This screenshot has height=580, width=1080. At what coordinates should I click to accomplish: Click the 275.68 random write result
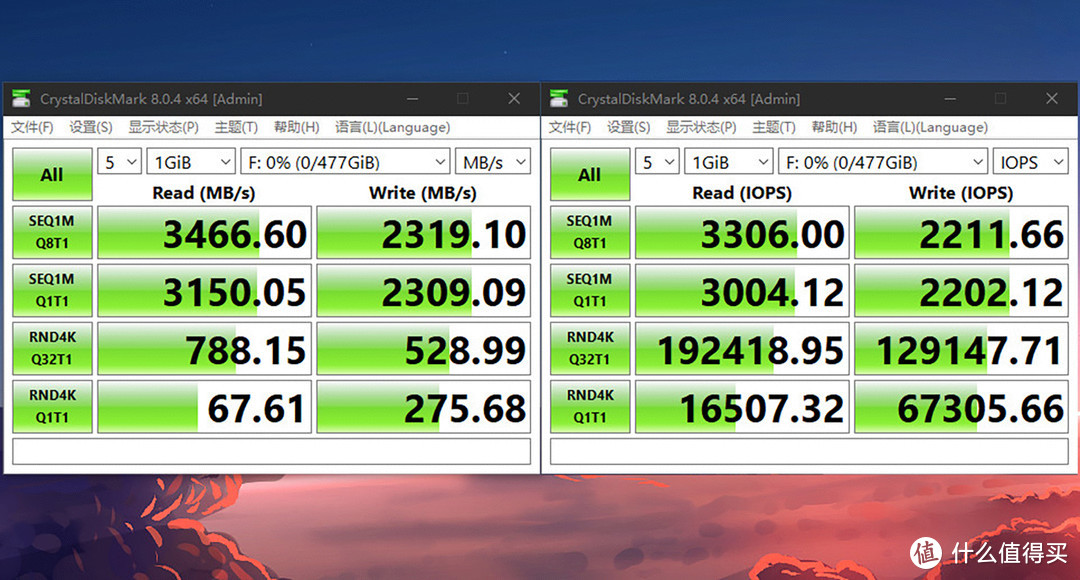pos(424,407)
